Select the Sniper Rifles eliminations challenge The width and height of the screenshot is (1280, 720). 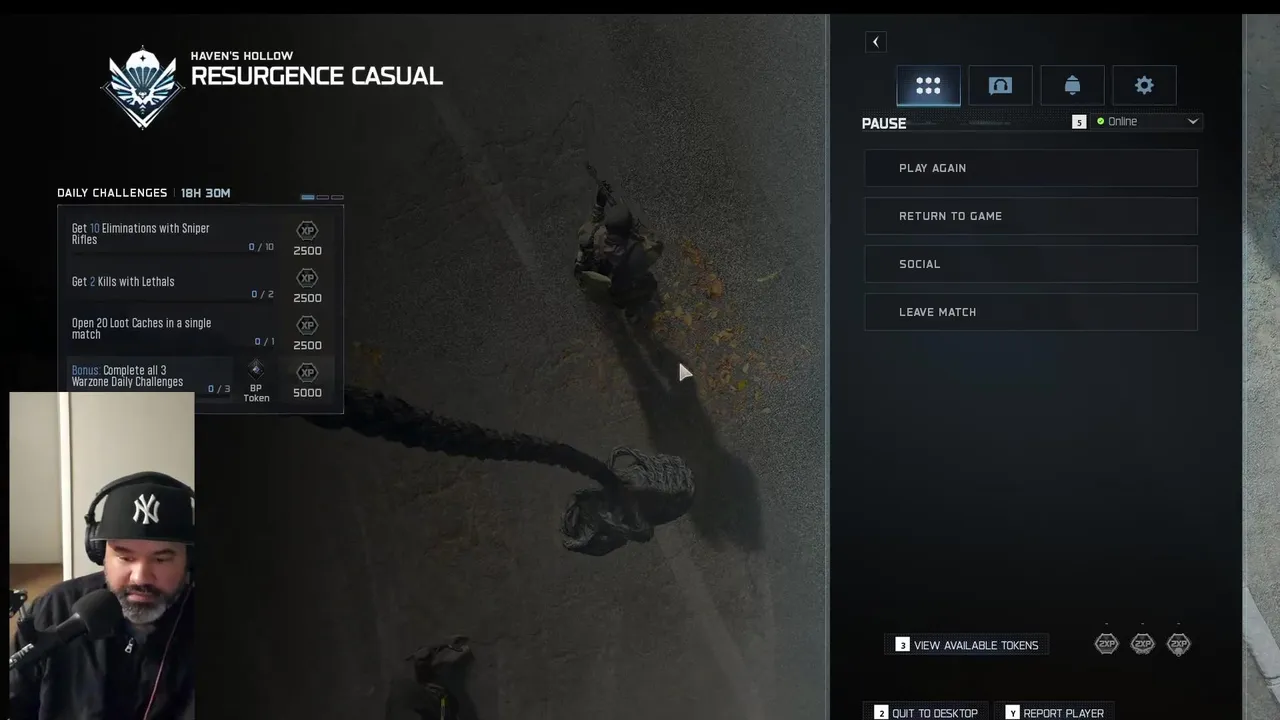[x=173, y=237]
